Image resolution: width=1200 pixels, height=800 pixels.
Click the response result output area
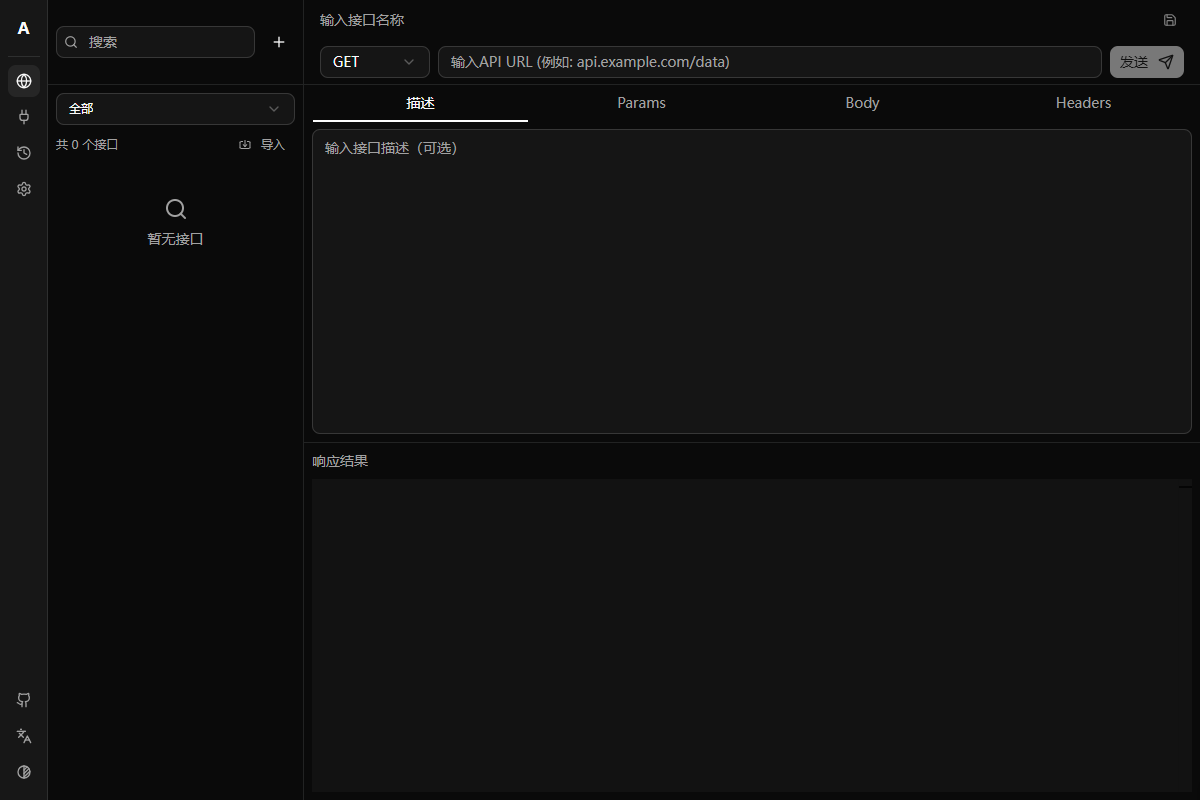[752, 635]
